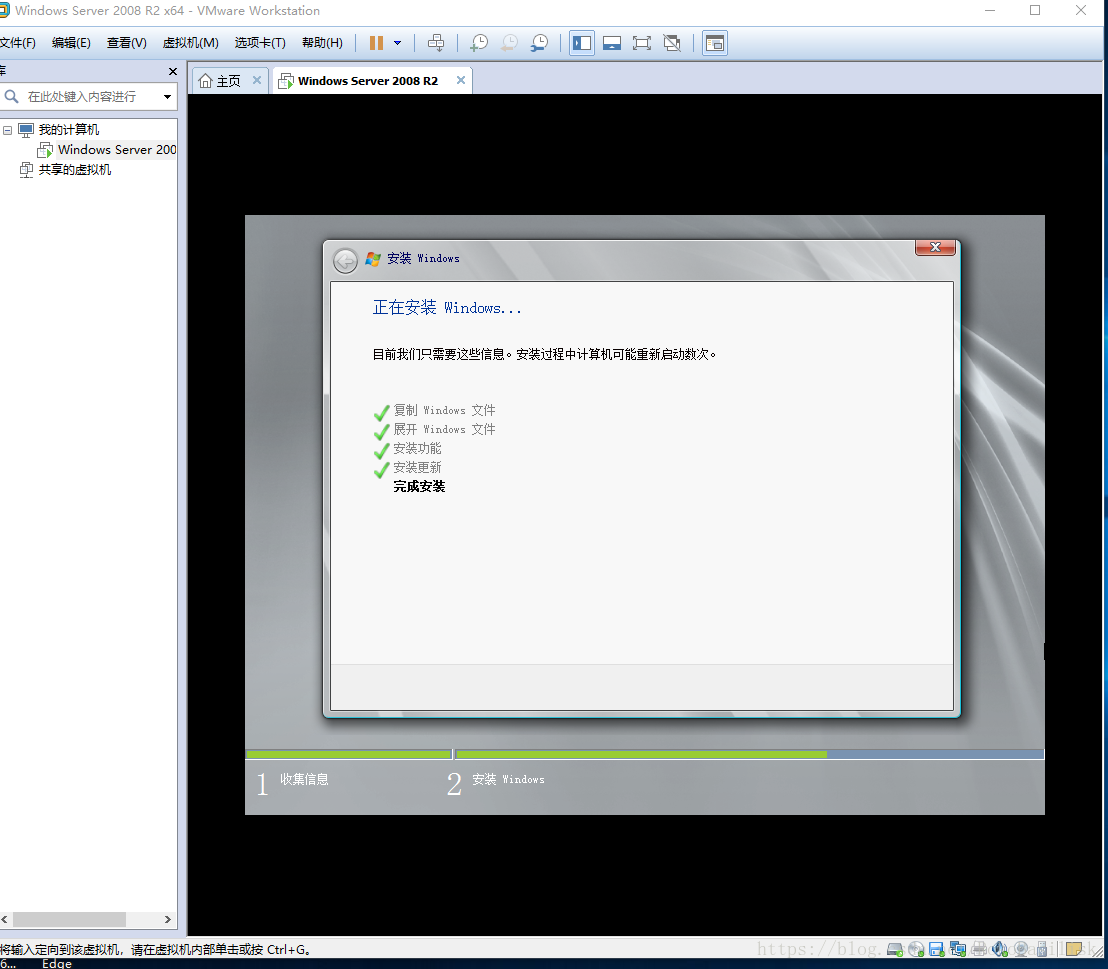Click the 1 收集信息 stage label
Screen dimensions: 1108x969
click(x=293, y=782)
